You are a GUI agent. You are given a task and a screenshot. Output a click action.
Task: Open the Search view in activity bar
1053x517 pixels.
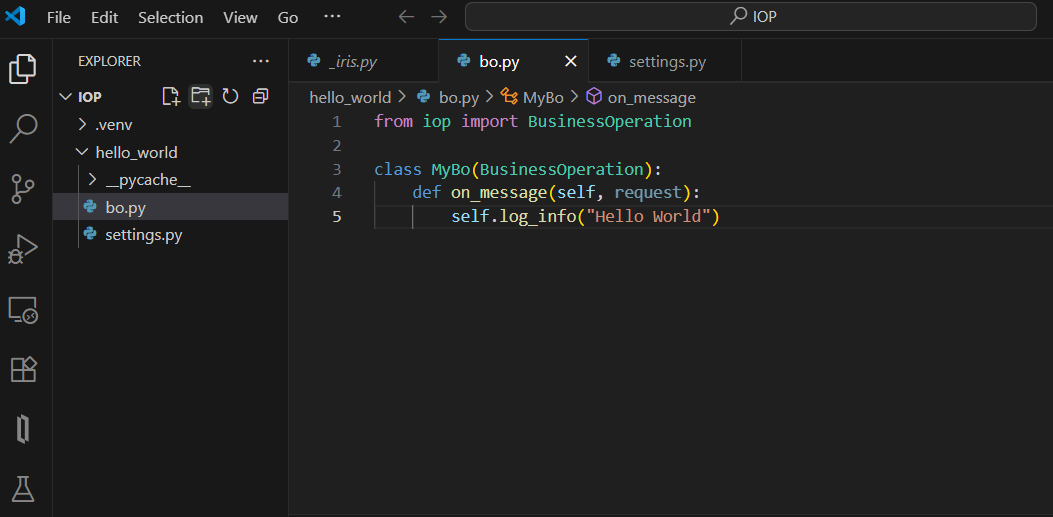click(x=23, y=127)
